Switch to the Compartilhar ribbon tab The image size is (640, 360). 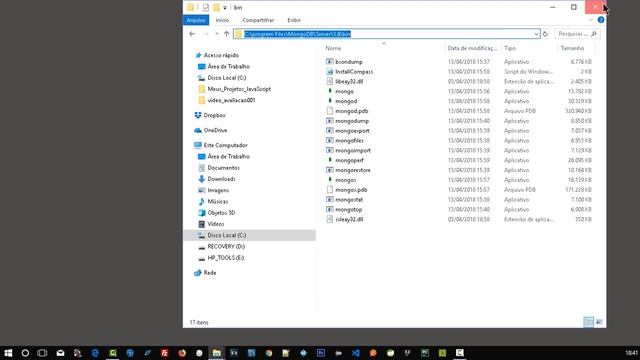[x=258, y=20]
